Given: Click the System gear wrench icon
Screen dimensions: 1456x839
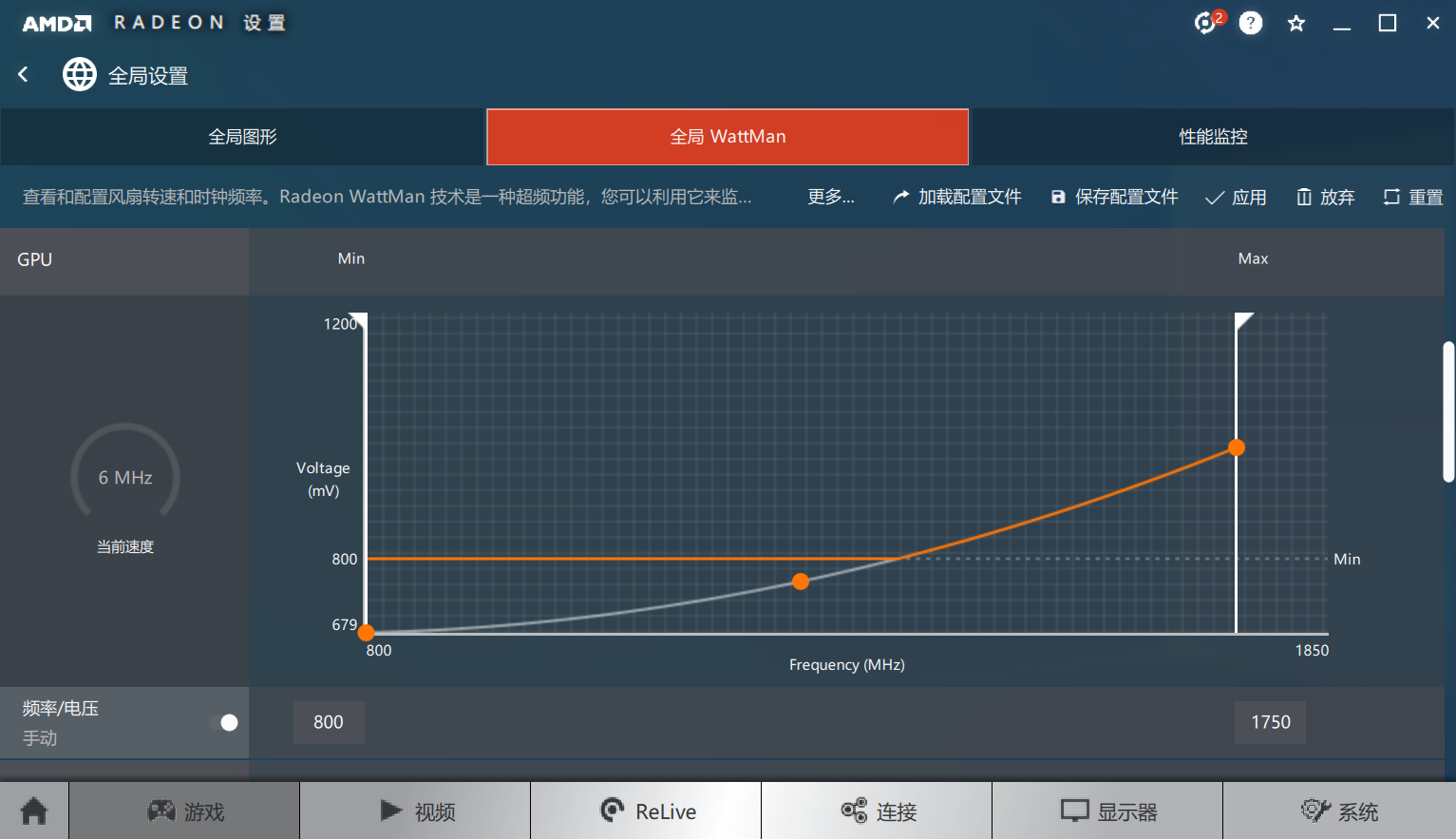Looking at the screenshot, I should coord(1315,810).
